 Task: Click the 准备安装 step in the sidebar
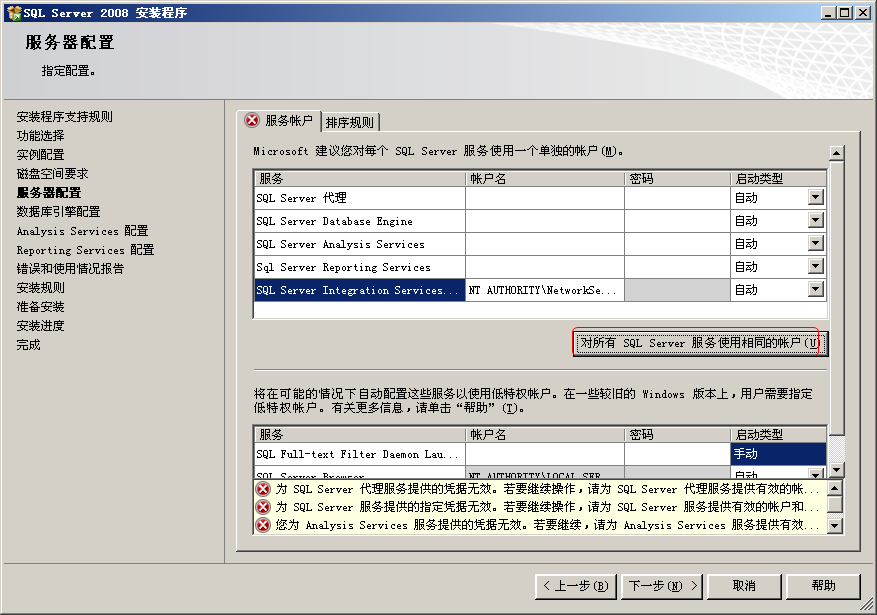(40, 306)
